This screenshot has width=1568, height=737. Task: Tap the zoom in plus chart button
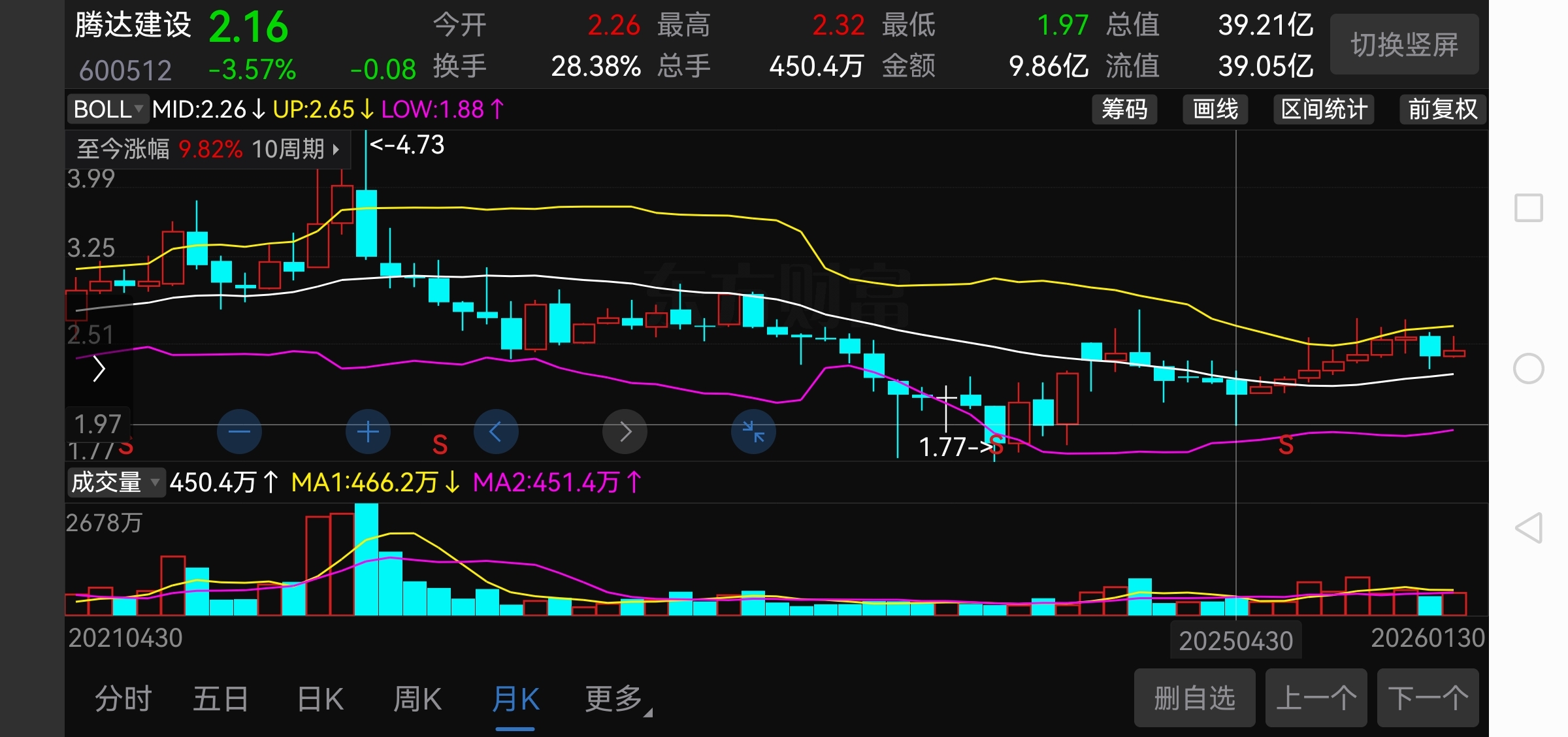[x=368, y=431]
